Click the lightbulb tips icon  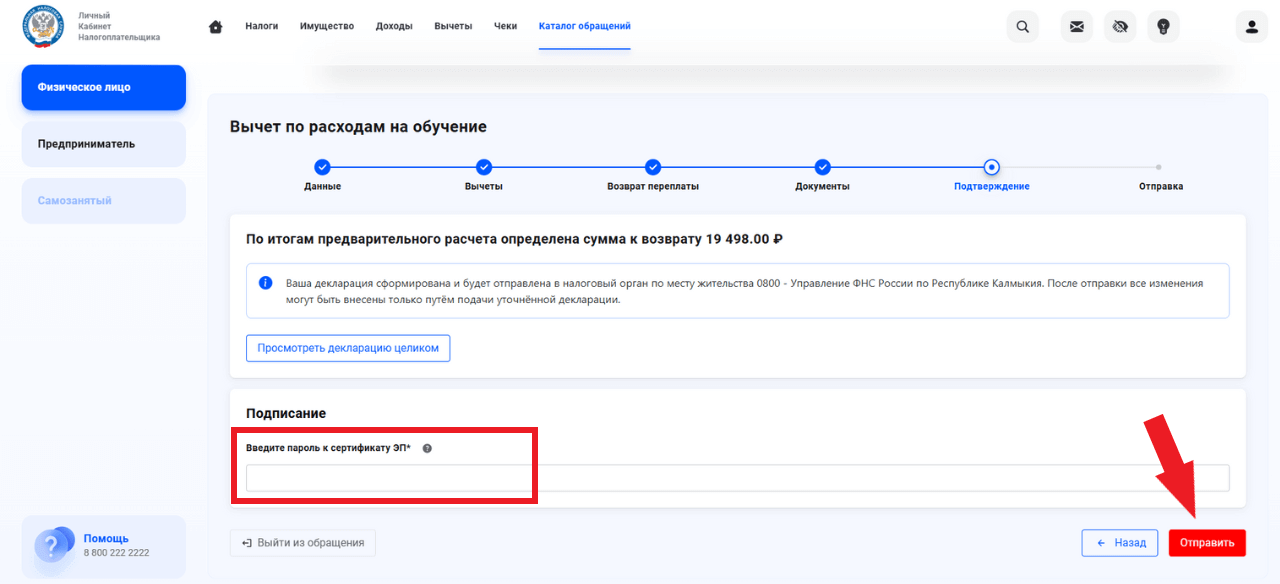pos(1163,27)
